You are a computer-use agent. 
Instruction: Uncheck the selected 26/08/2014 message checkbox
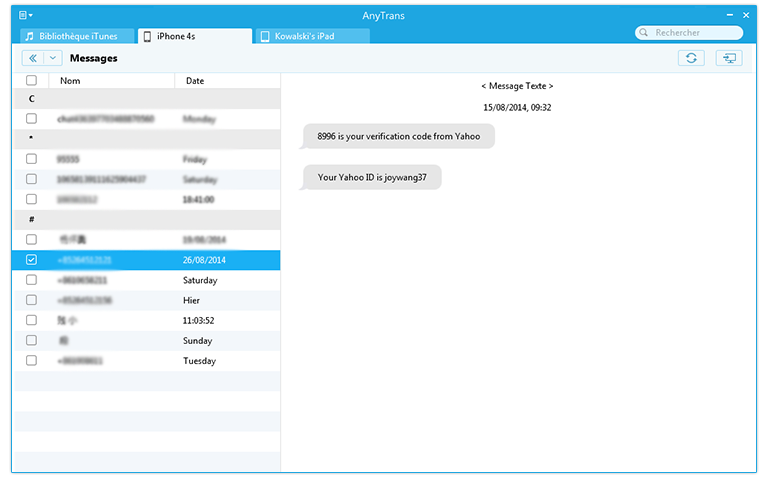(x=32, y=260)
